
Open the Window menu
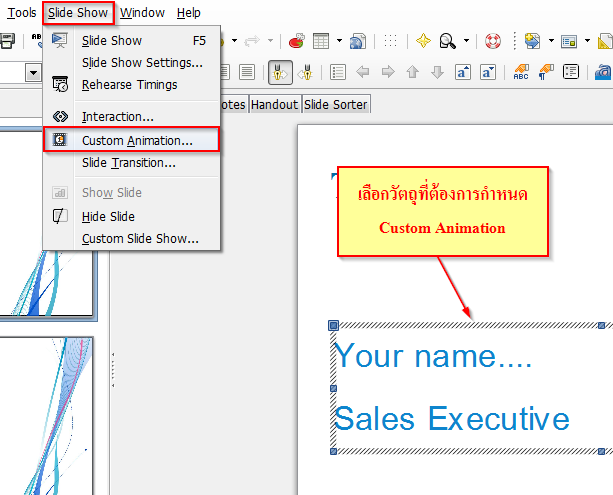142,13
